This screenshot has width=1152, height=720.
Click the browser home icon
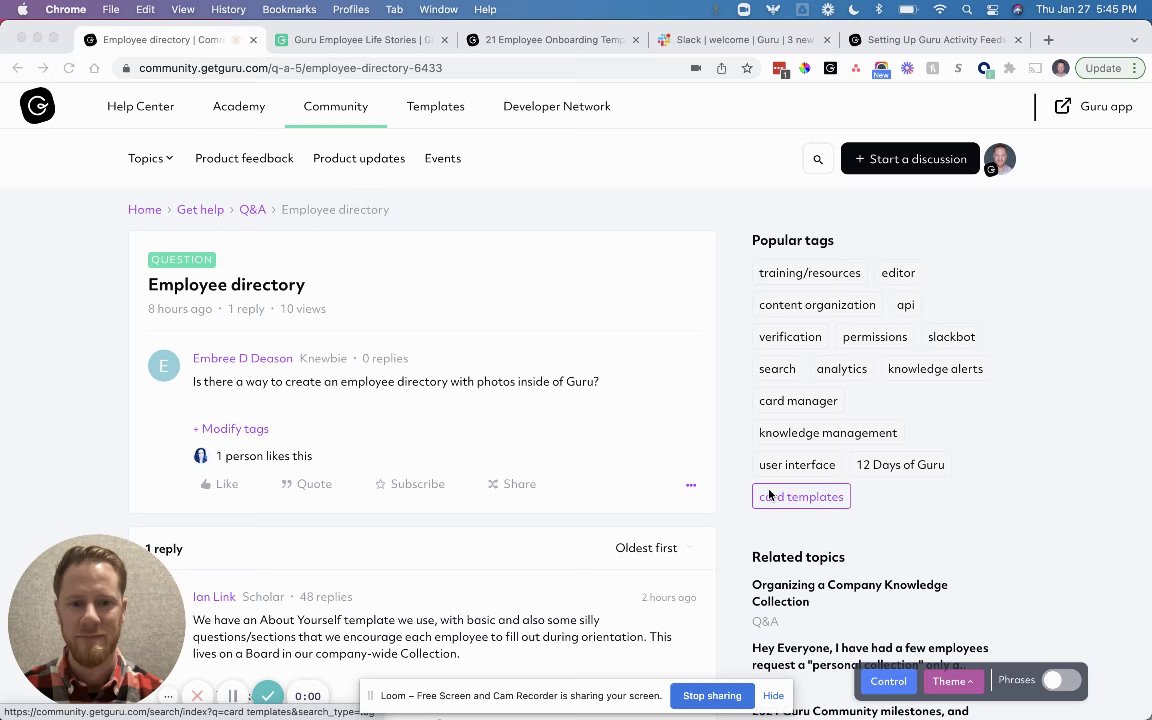[x=94, y=68]
